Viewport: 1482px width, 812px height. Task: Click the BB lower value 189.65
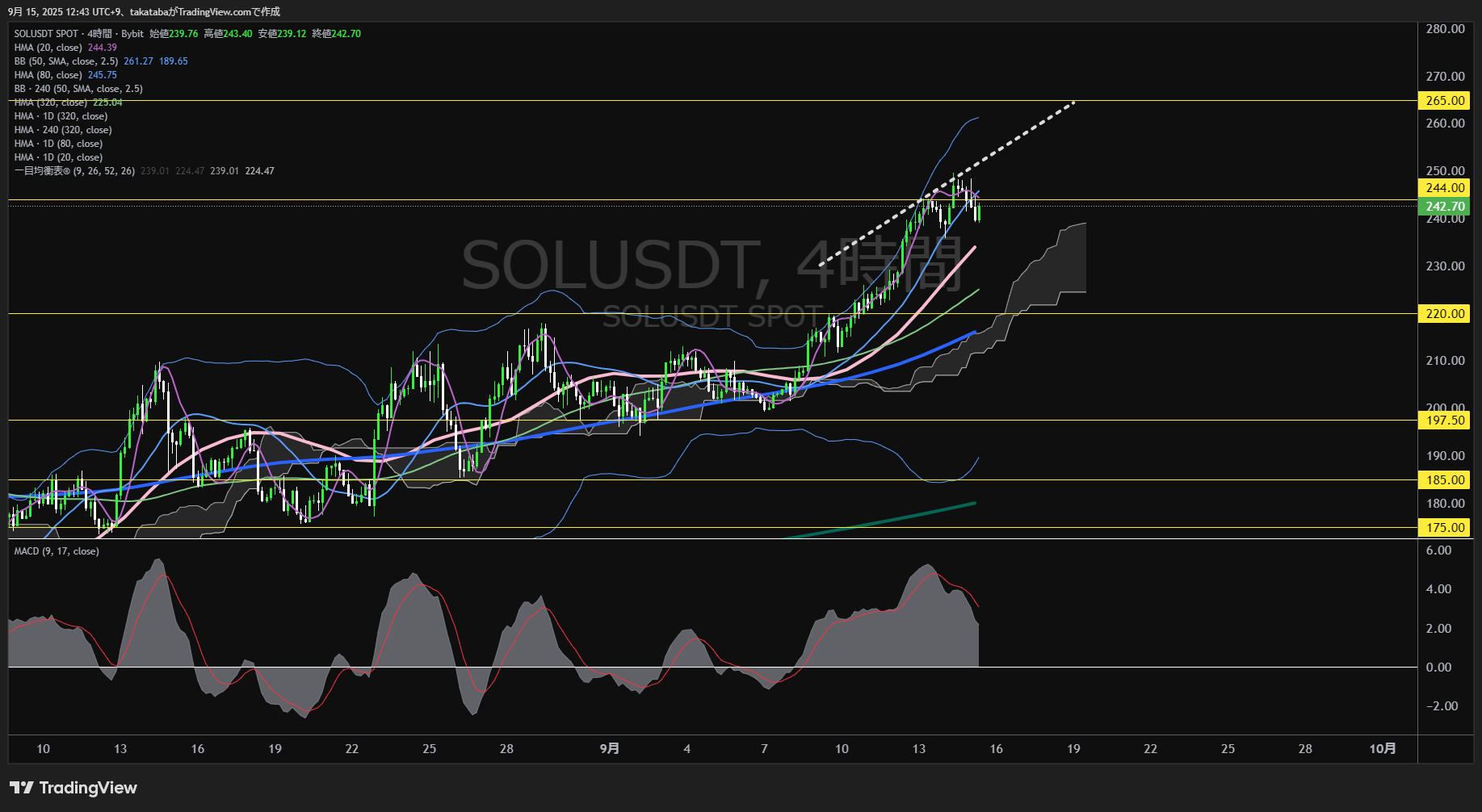click(174, 61)
